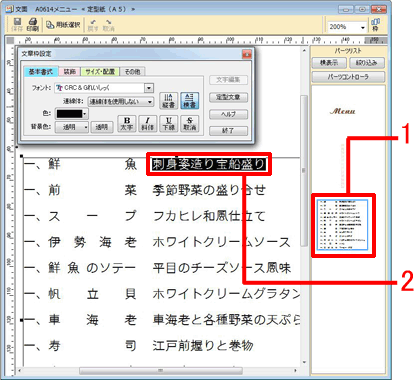Toggle 斜体 italic formatting
Screen dimensions: 420x380
148,124
